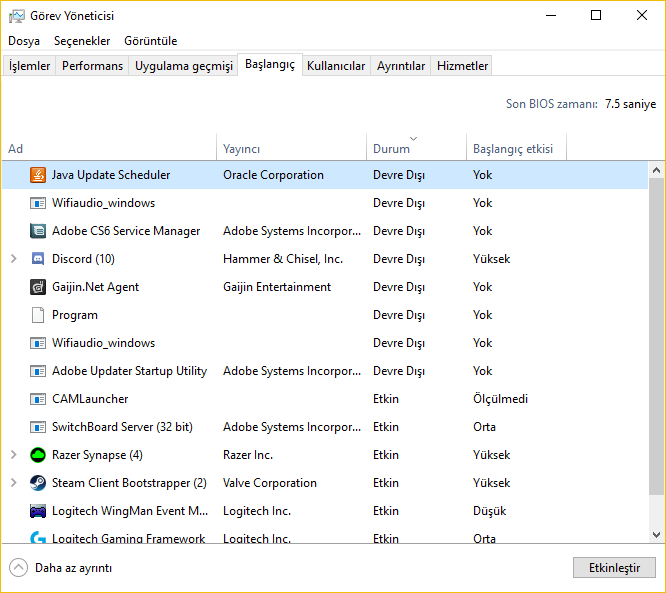Image resolution: width=666 pixels, height=593 pixels.
Task: Select the blank Program file icon
Action: click(x=38, y=315)
